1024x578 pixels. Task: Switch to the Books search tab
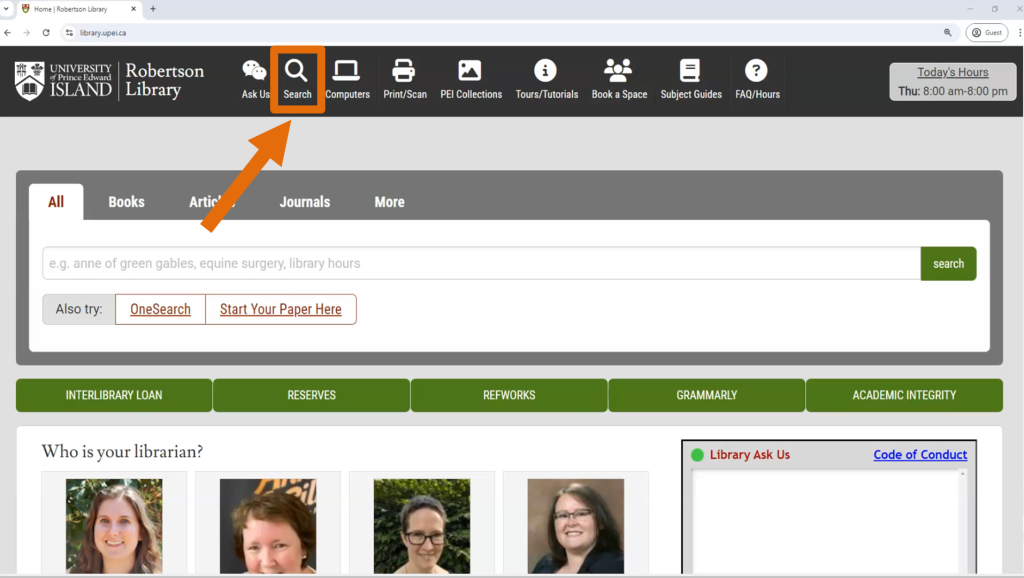(x=126, y=202)
